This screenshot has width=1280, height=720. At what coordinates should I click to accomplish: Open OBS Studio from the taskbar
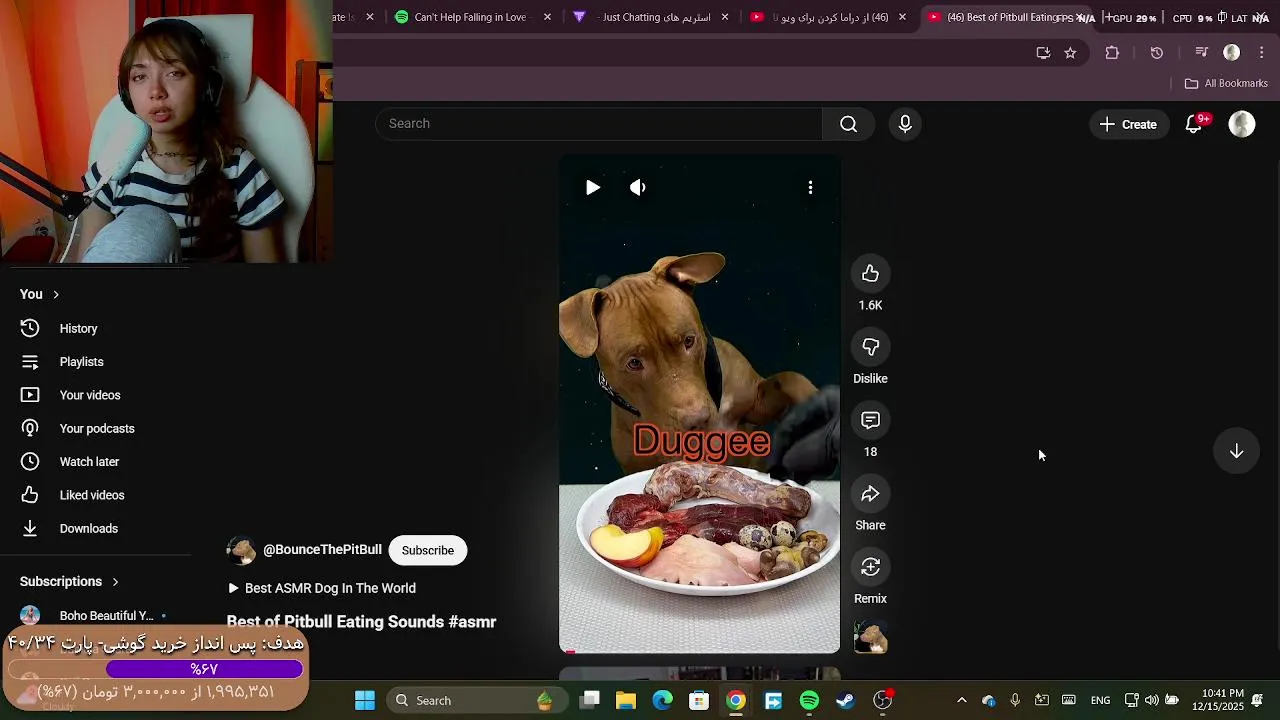tap(882, 701)
